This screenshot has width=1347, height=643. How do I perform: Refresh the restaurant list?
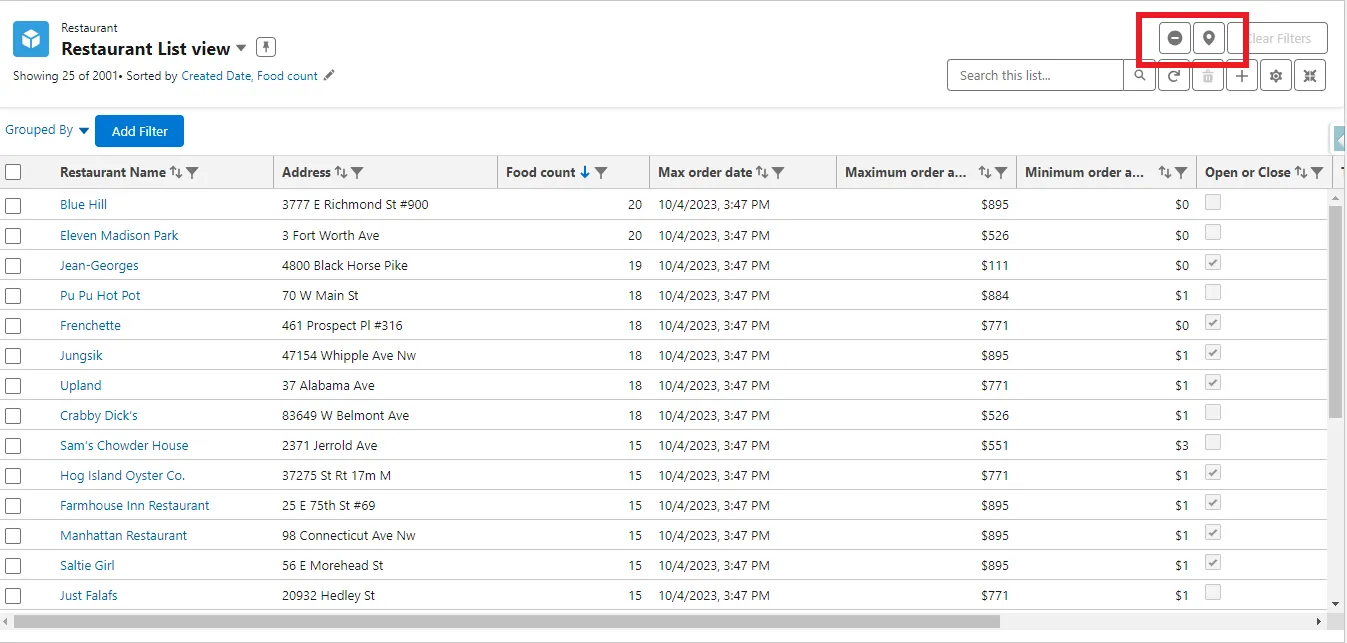coord(1174,75)
